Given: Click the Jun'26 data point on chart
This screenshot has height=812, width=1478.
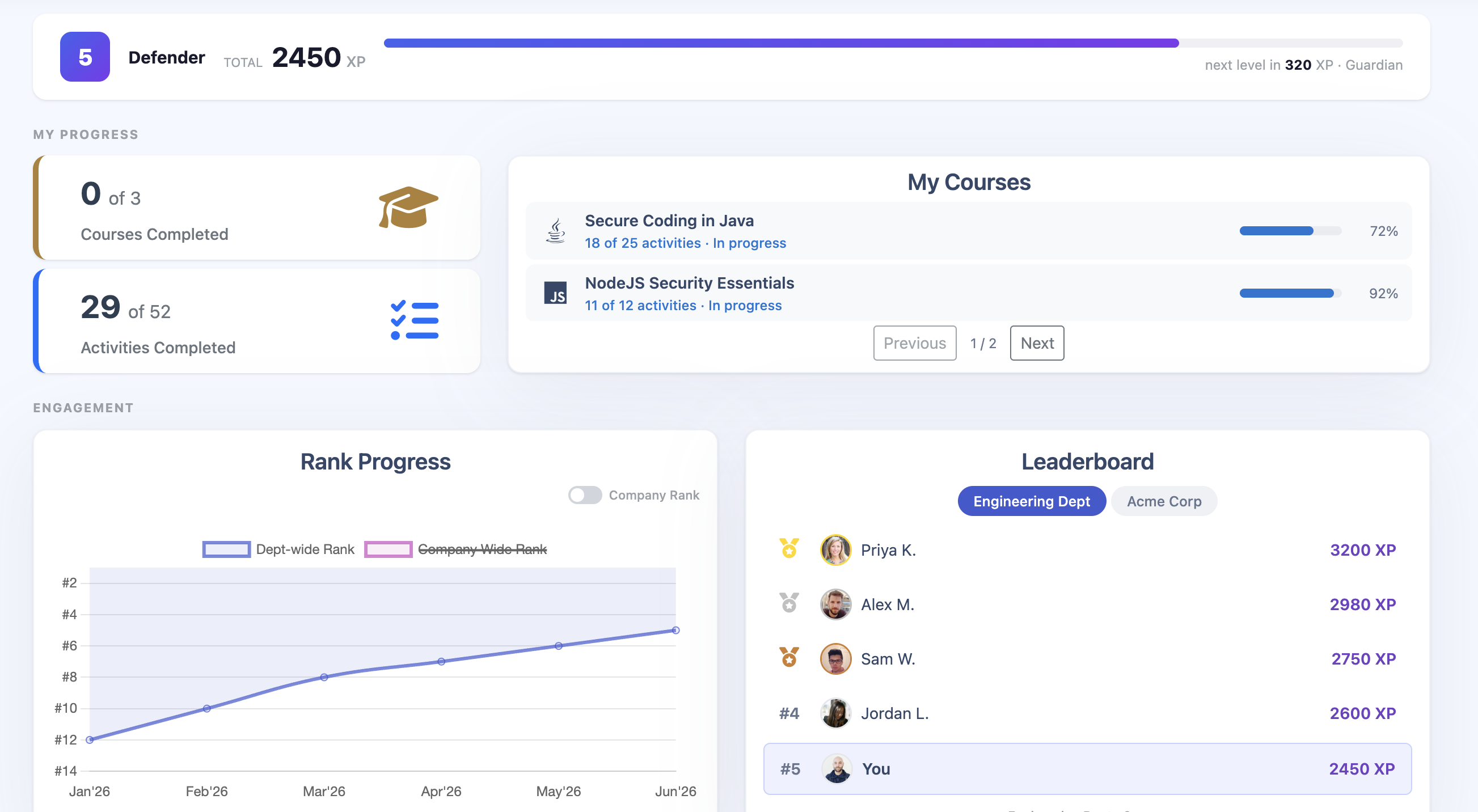Looking at the screenshot, I should tap(676, 630).
